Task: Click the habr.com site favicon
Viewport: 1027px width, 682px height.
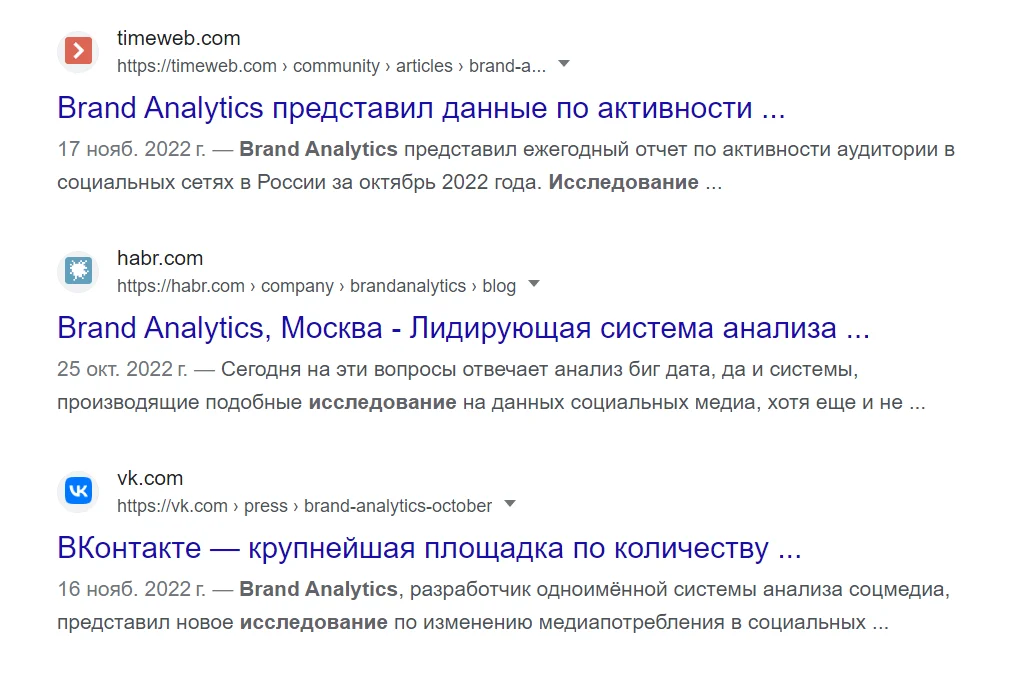Action: pyautogui.click(x=78, y=271)
